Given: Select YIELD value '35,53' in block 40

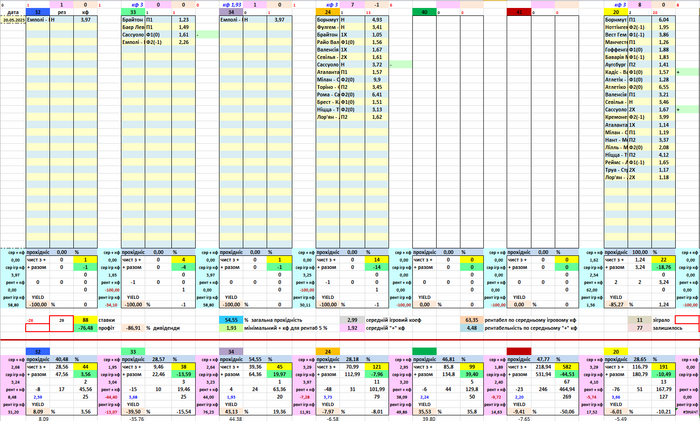Looking at the screenshot, I should [x=425, y=411].
